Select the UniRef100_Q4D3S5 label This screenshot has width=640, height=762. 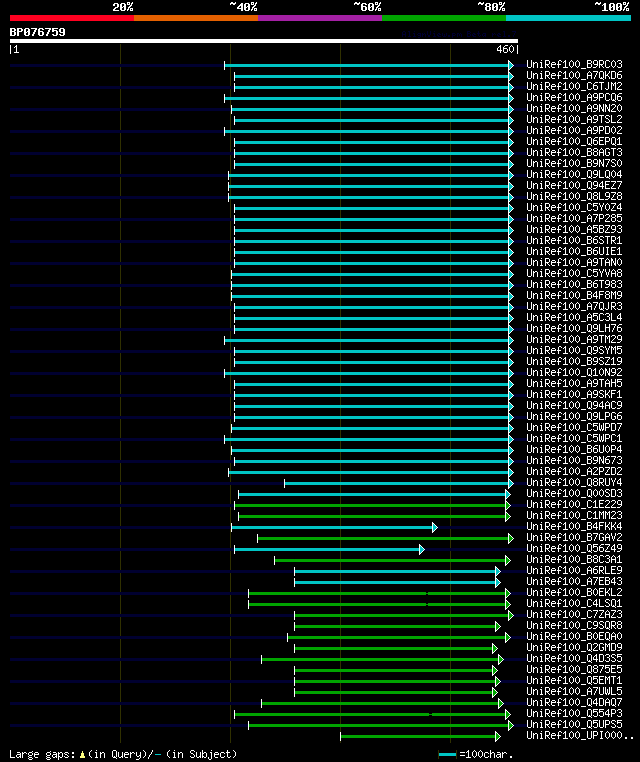point(574,658)
